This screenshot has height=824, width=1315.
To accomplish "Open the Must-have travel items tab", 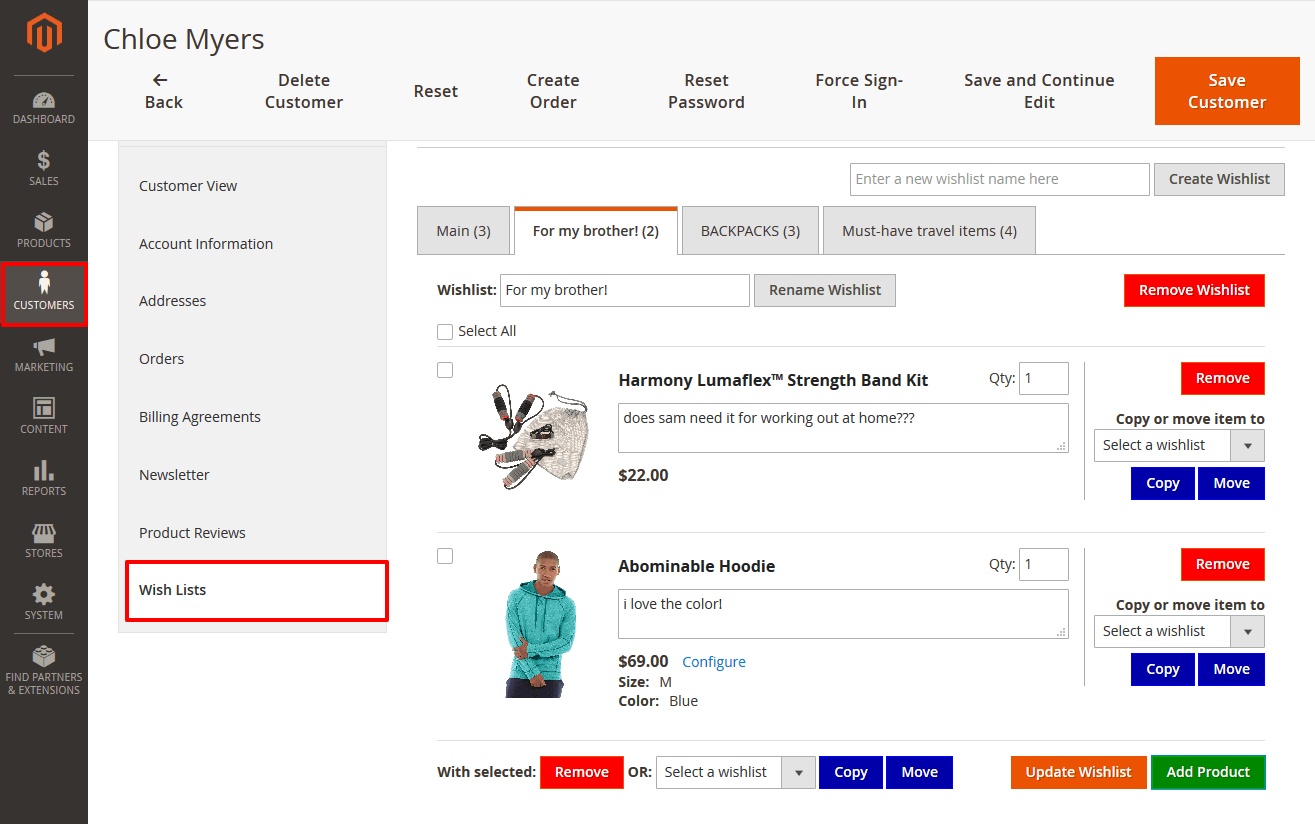I will (x=928, y=230).
